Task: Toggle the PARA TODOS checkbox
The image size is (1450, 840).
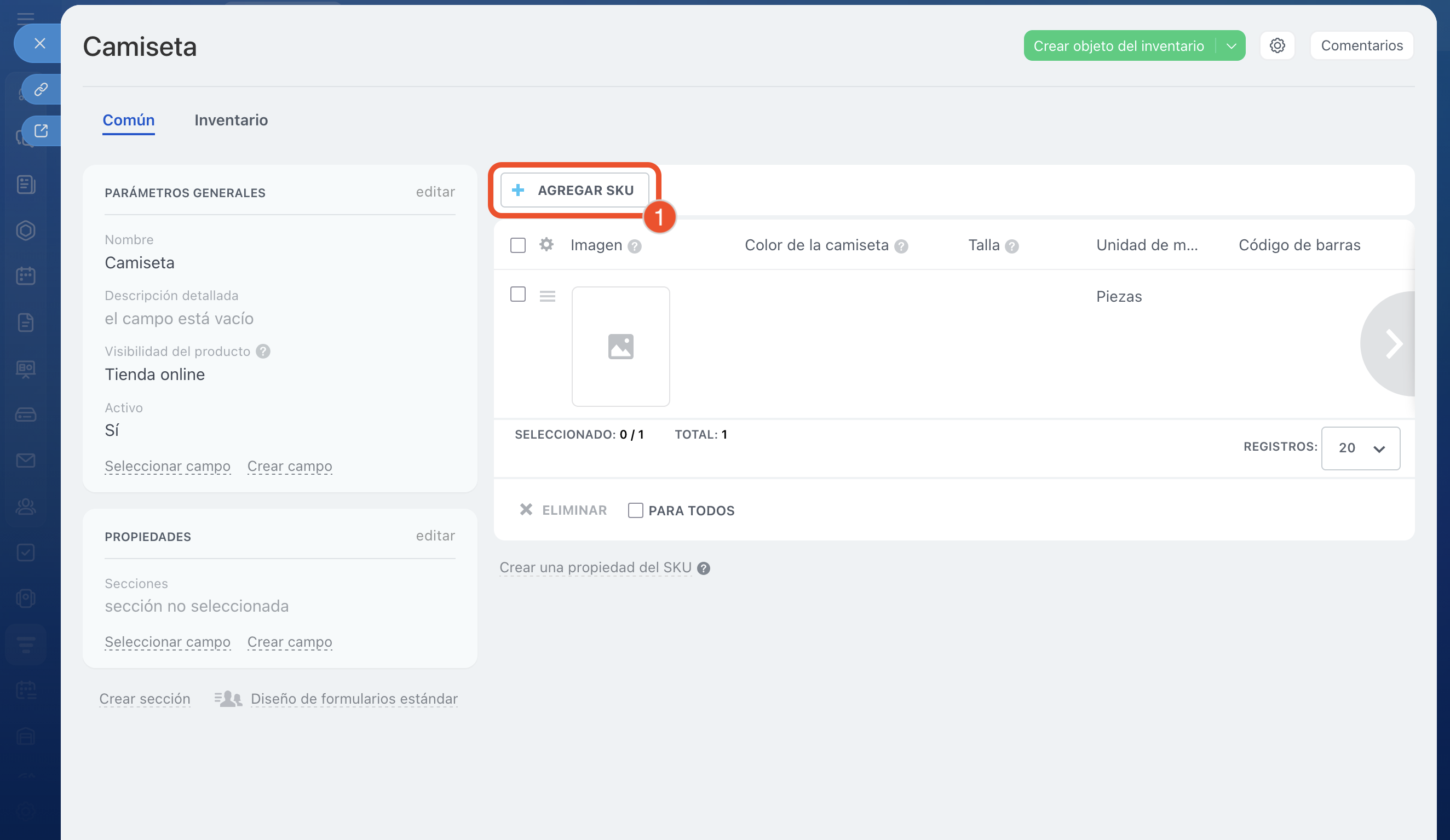Action: pyautogui.click(x=635, y=510)
